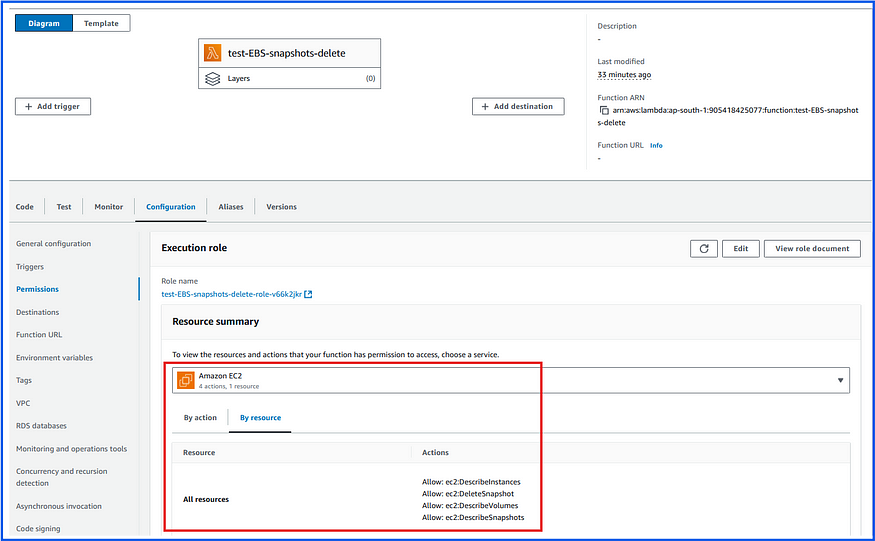Open Function URL in side menu
This screenshot has width=875, height=541.
39,334
